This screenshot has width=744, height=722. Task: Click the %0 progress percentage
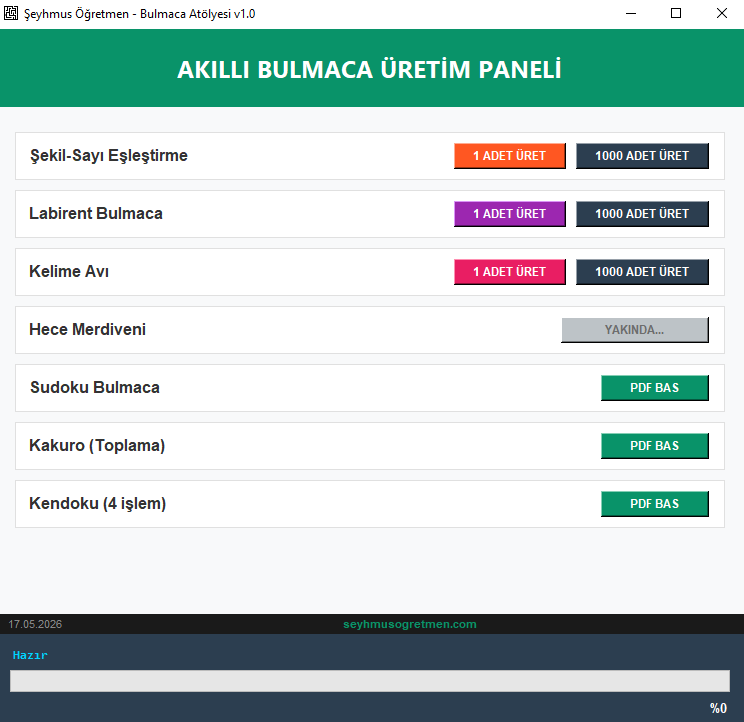718,708
